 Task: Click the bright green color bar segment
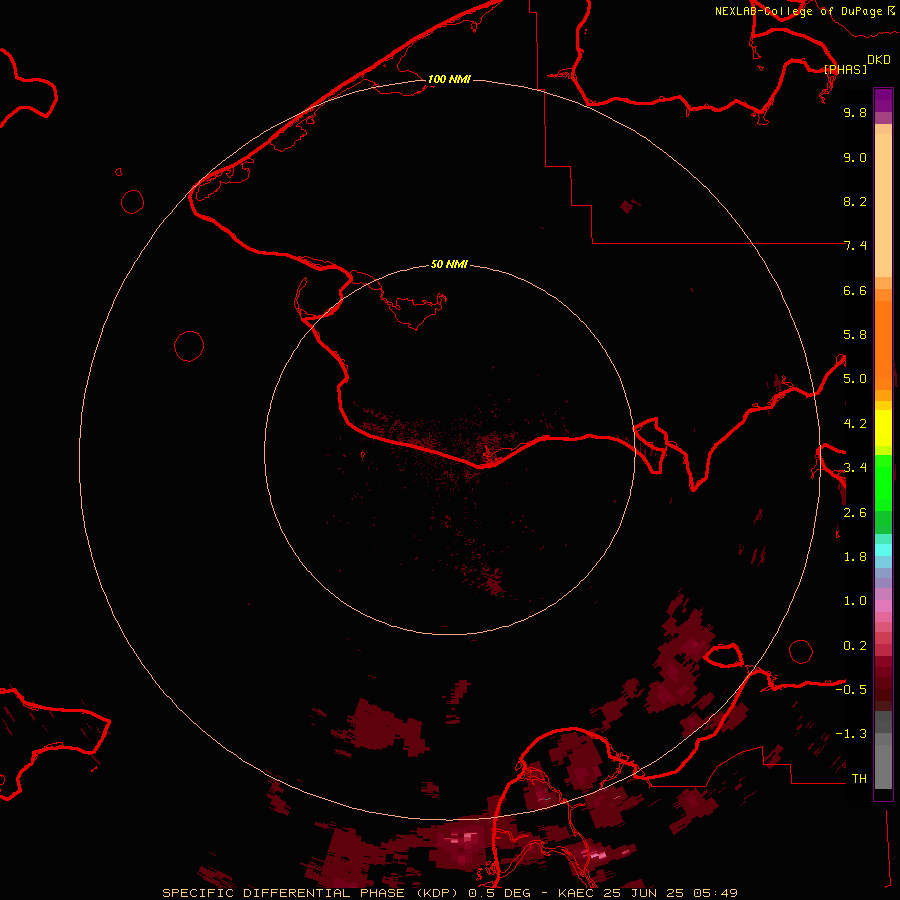tap(883, 482)
